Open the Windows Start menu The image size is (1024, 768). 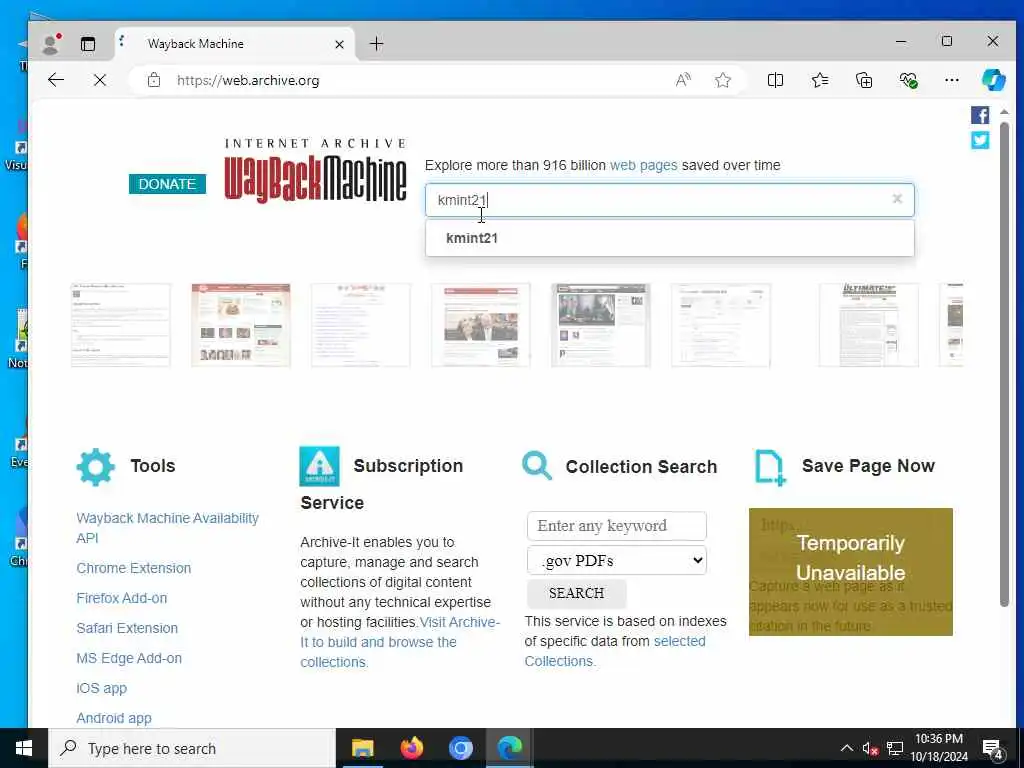pyautogui.click(x=24, y=748)
